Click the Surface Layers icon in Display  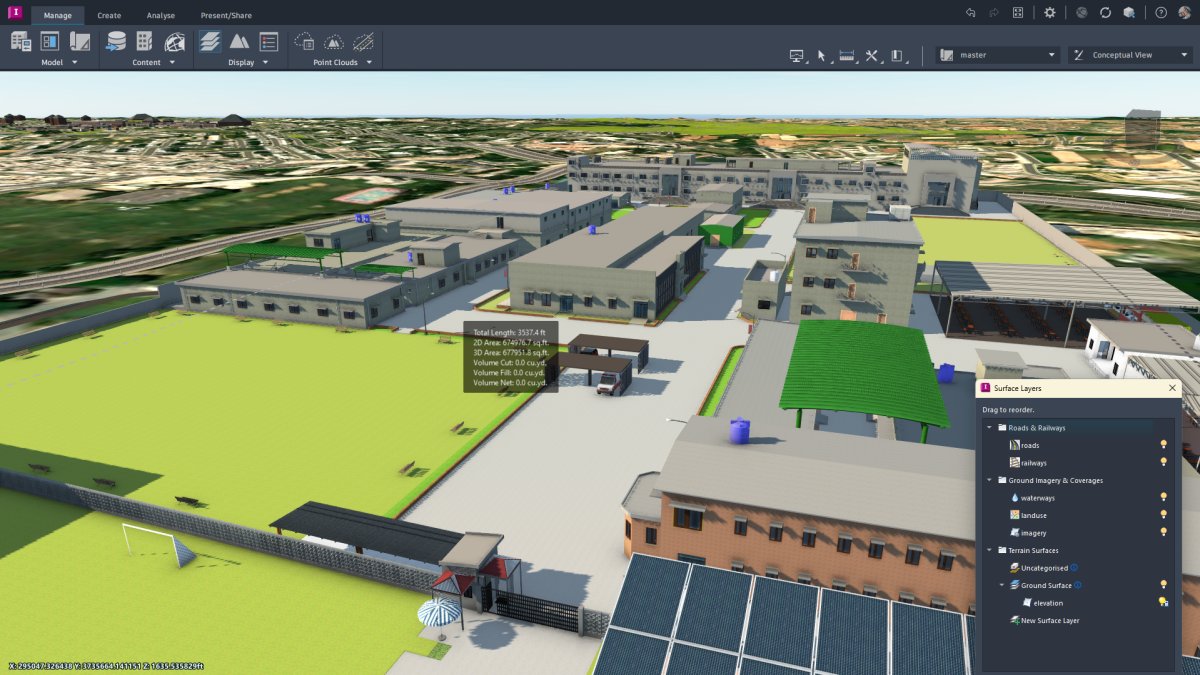[209, 41]
